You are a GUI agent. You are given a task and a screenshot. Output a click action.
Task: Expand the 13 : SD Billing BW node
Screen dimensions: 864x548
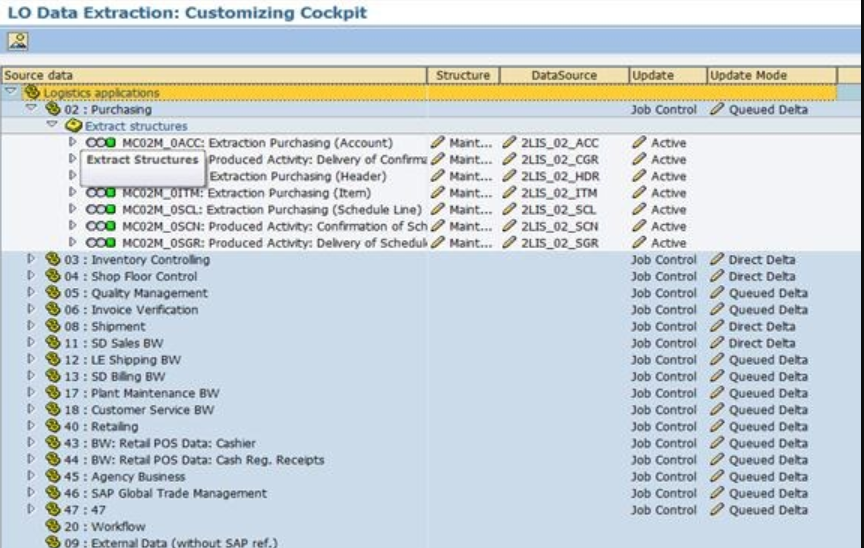pyautogui.click(x=31, y=376)
